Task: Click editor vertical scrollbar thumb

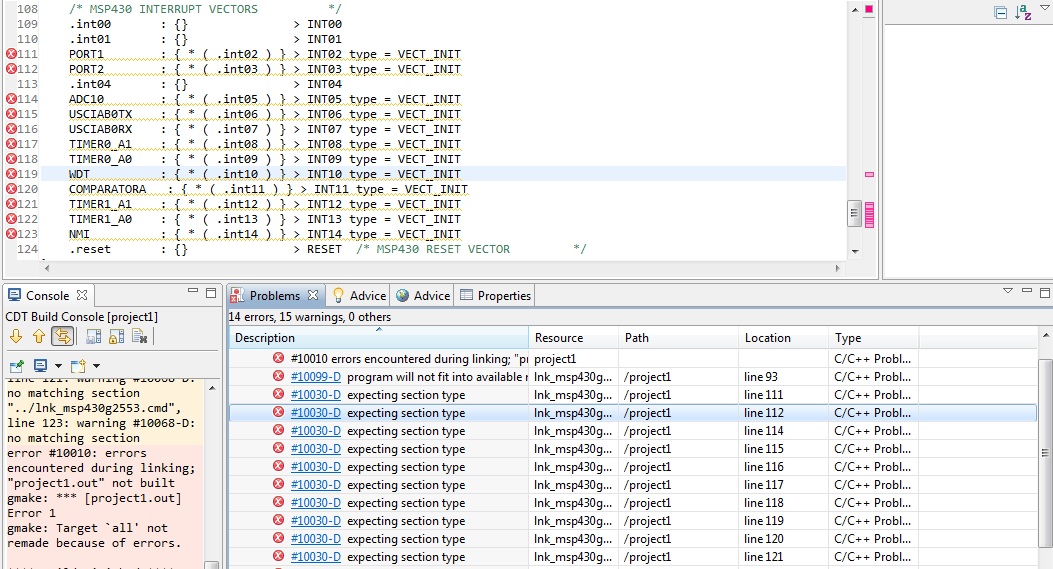Action: click(x=854, y=214)
